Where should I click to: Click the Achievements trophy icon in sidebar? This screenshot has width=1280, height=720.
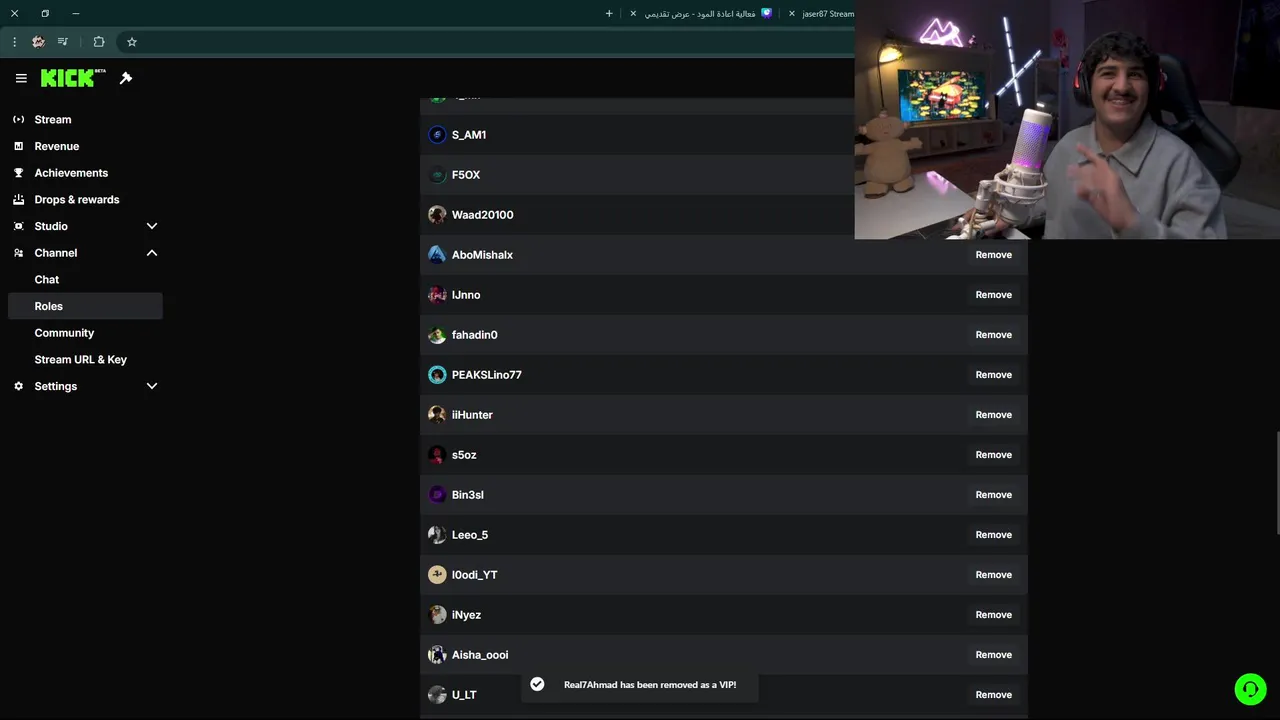(x=18, y=173)
